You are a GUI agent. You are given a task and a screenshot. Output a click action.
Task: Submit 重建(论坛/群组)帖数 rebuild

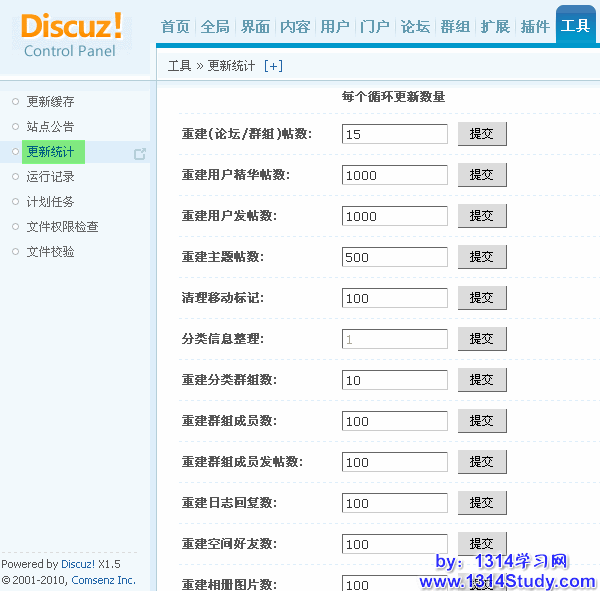tap(482, 134)
